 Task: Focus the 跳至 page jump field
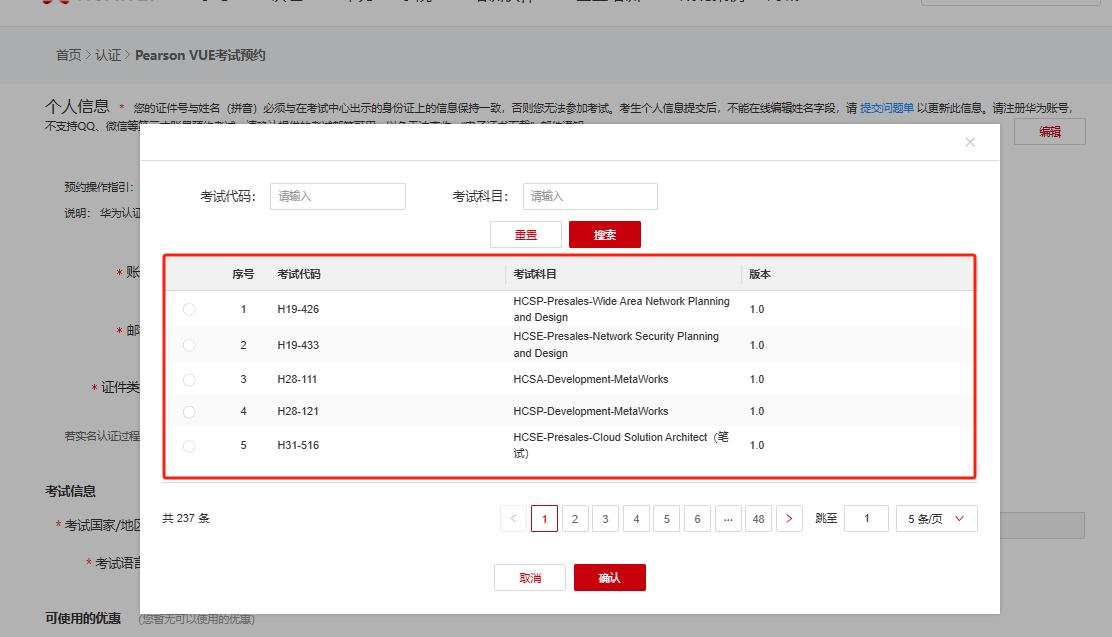click(x=866, y=519)
